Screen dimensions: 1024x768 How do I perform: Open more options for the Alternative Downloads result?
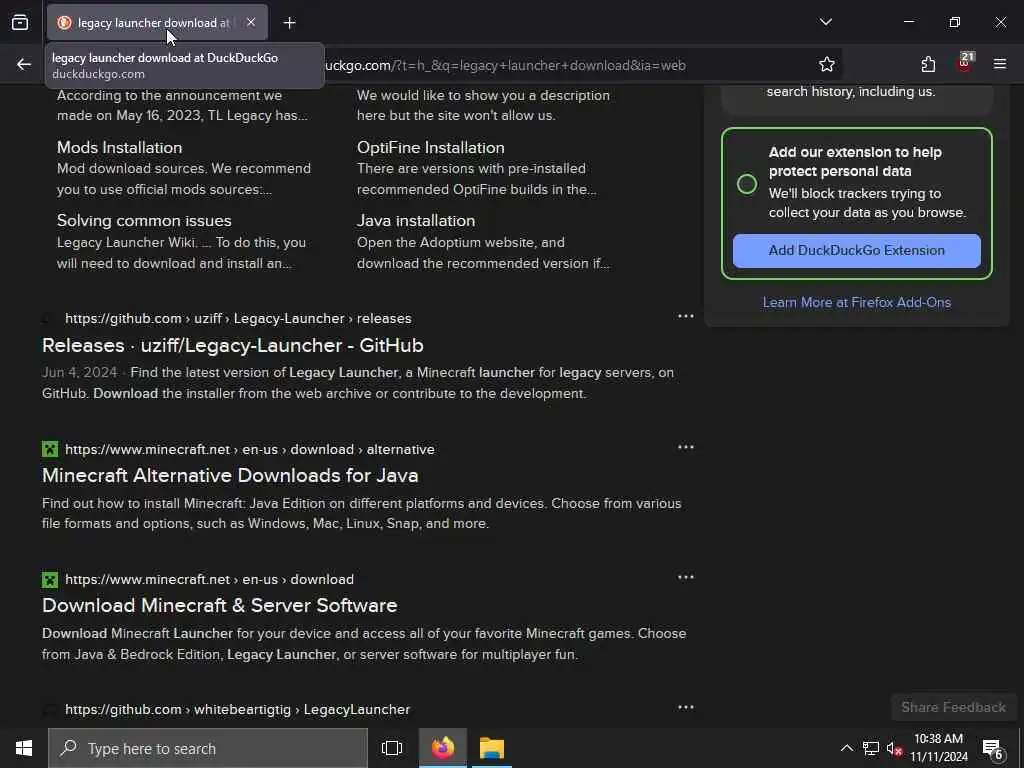686,447
